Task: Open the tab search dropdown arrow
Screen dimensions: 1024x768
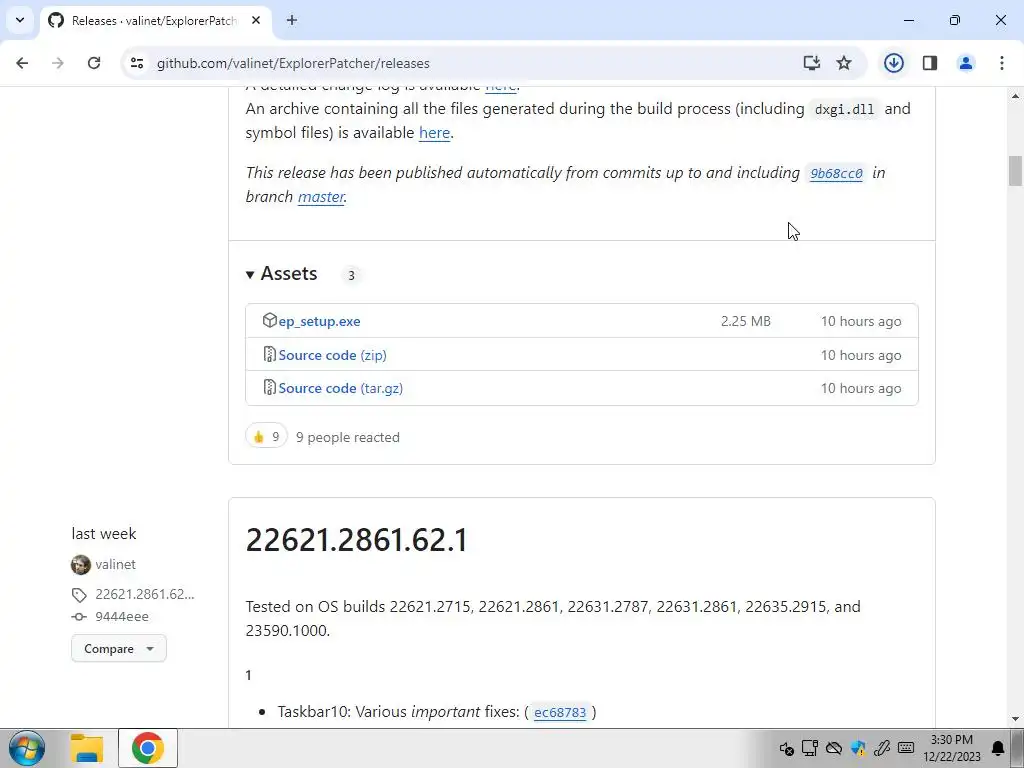Action: point(20,20)
